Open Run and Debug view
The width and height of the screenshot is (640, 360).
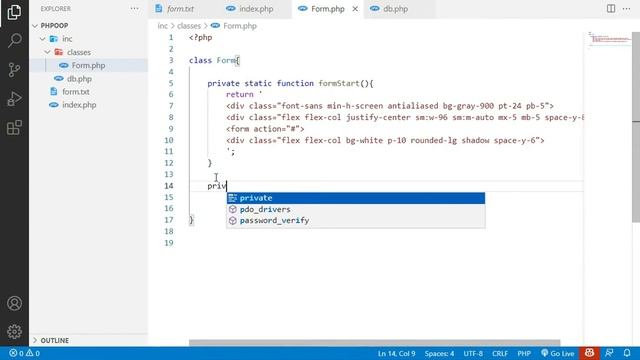(x=14, y=99)
